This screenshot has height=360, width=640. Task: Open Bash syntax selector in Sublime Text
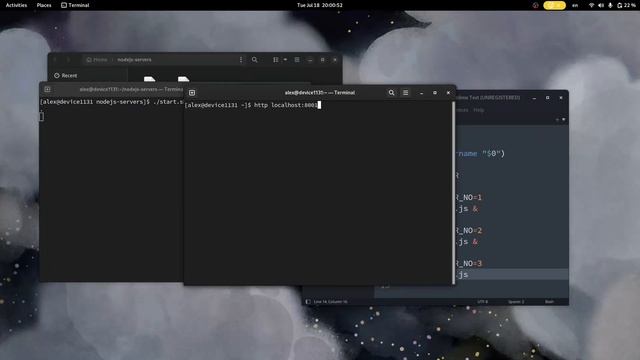[x=549, y=302]
